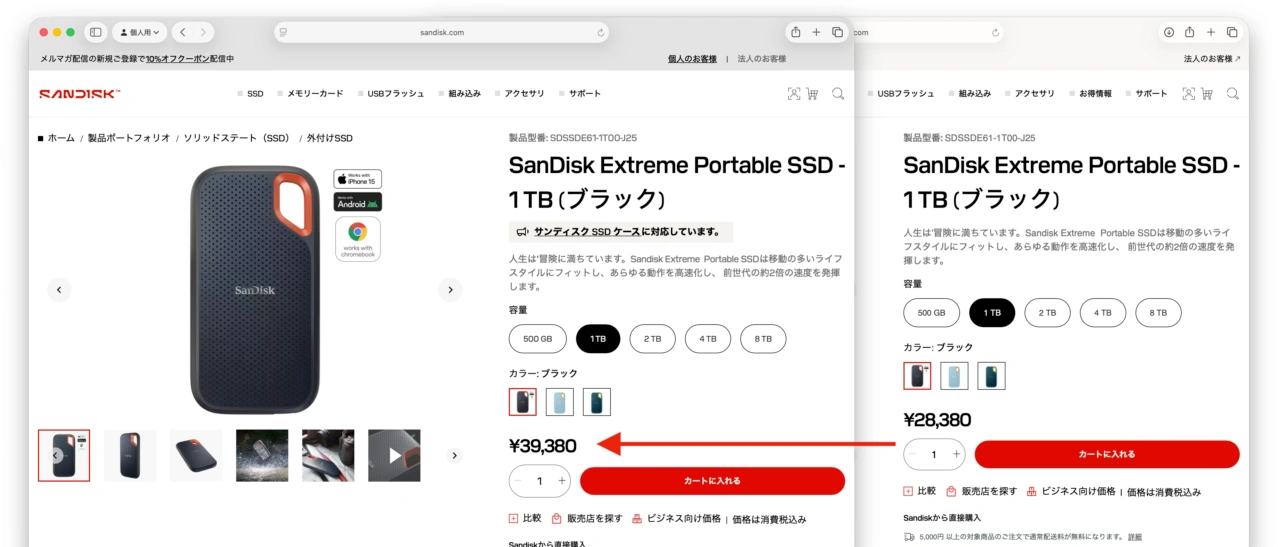The height and width of the screenshot is (547, 1280).
Task: Select 500 GB capacity in rear window
Action: coord(932,312)
